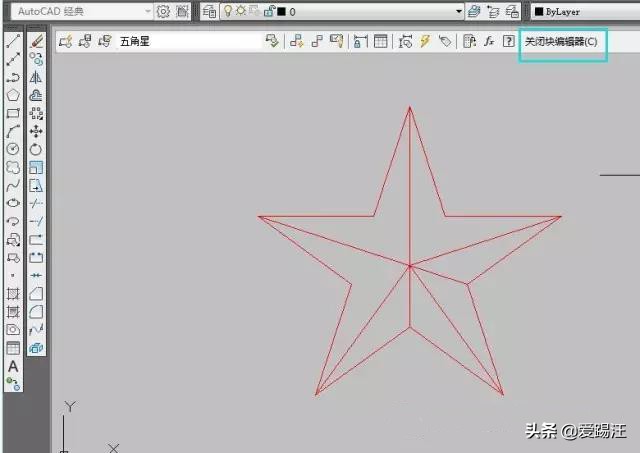Screen dimensions: 640x453
Task: Click the question mark help icon
Action: click(x=509, y=41)
